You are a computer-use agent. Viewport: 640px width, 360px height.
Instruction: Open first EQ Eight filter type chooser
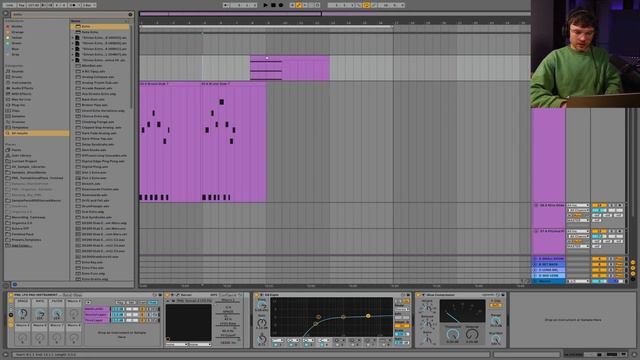(x=277, y=340)
